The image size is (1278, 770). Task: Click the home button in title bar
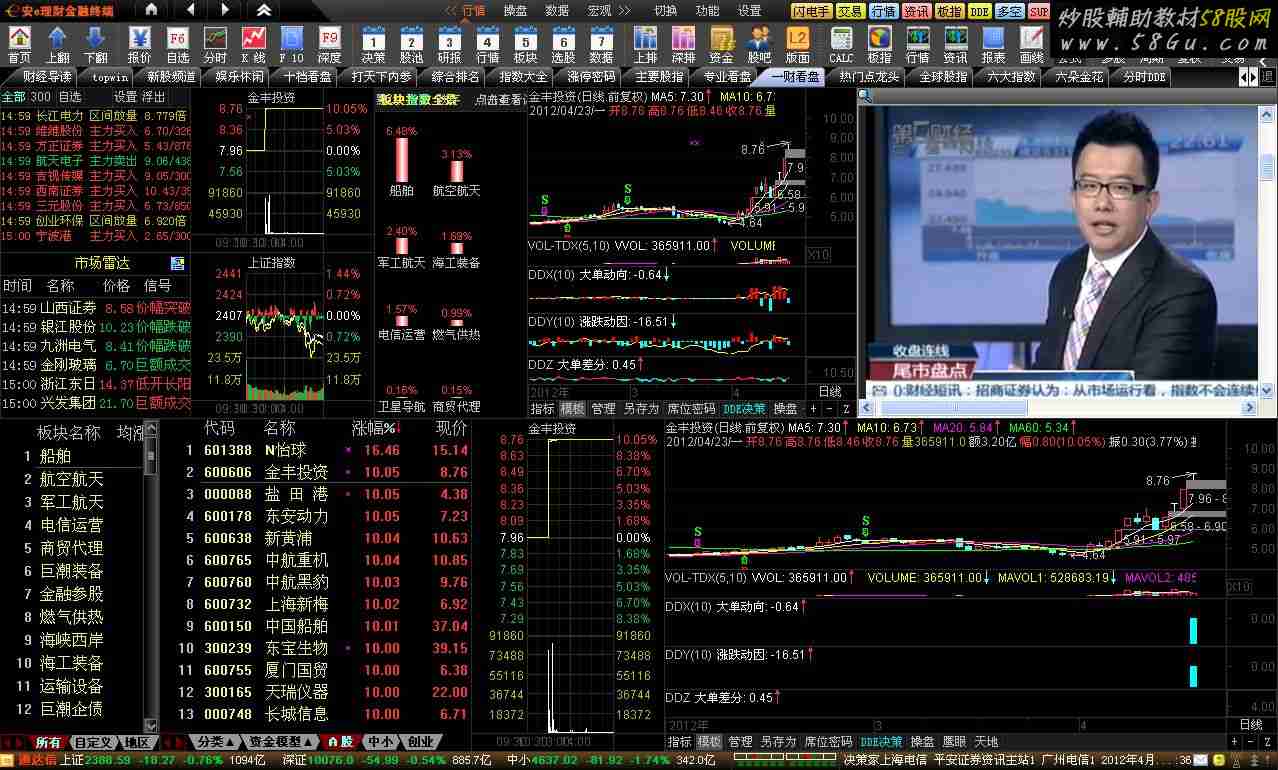151,10
